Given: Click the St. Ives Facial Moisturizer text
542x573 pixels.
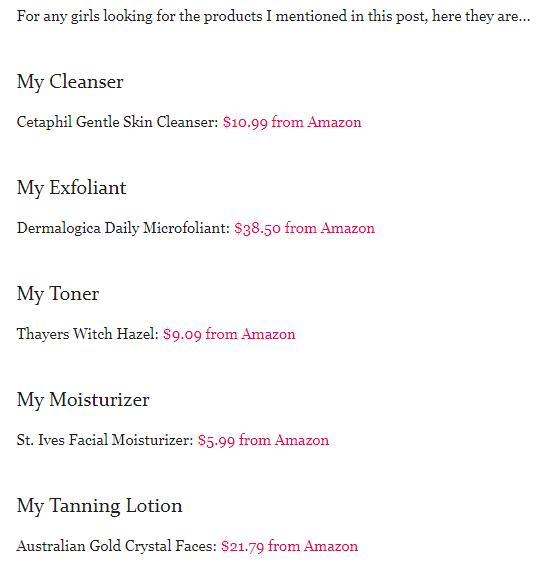Looking at the screenshot, I should (105, 440).
